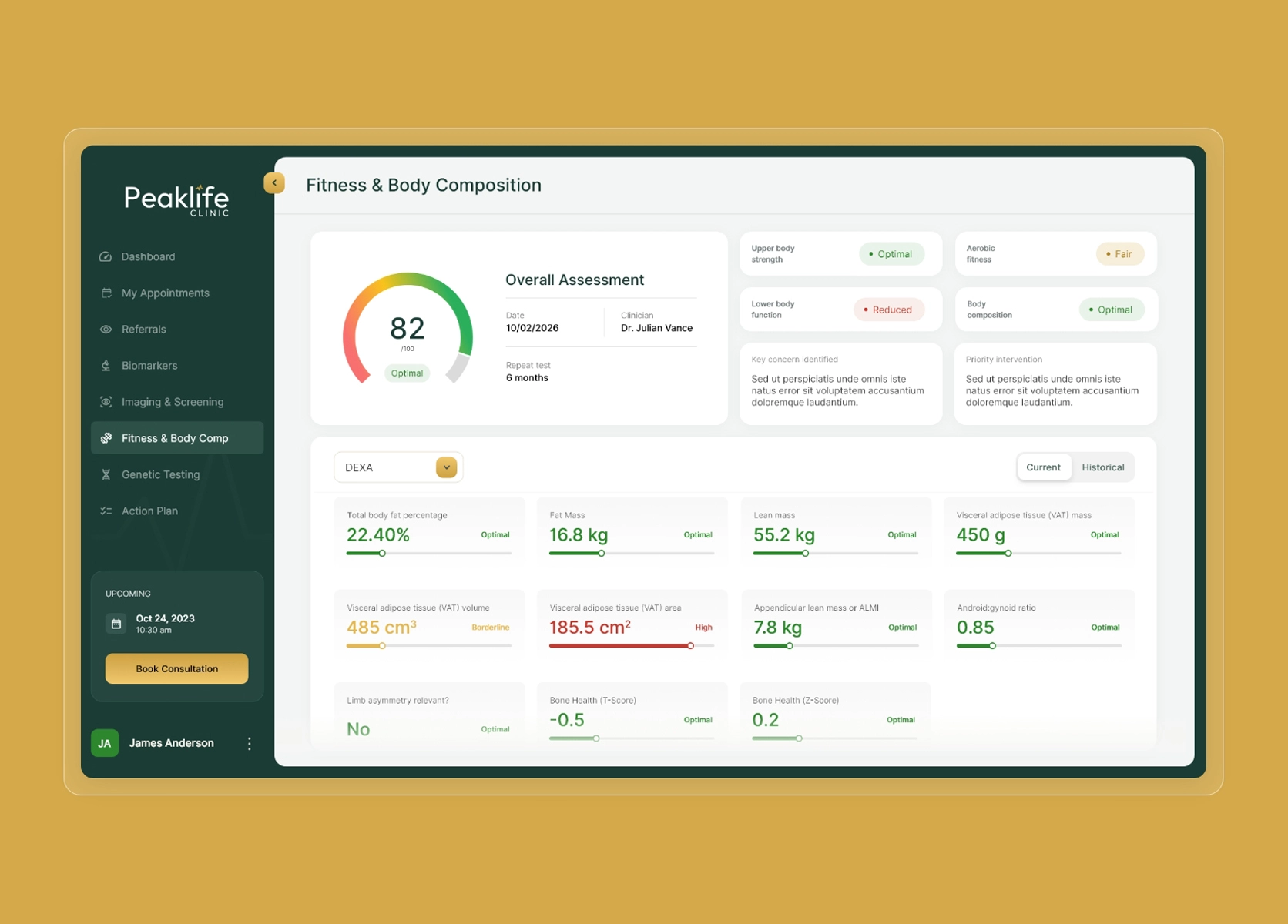Click the Lean mass 55.2 kg value
The width and height of the screenshot is (1288, 924).
[783, 534]
